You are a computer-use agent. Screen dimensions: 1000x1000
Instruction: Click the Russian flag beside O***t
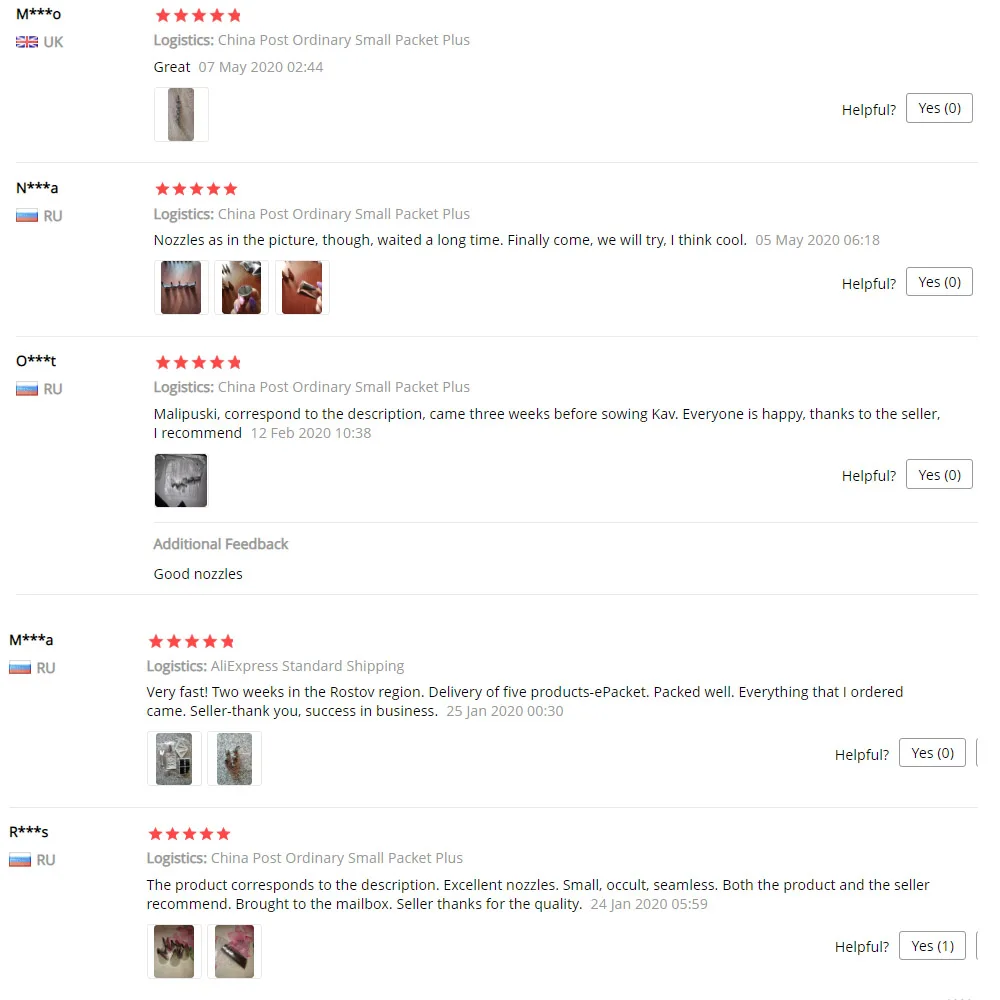27,389
